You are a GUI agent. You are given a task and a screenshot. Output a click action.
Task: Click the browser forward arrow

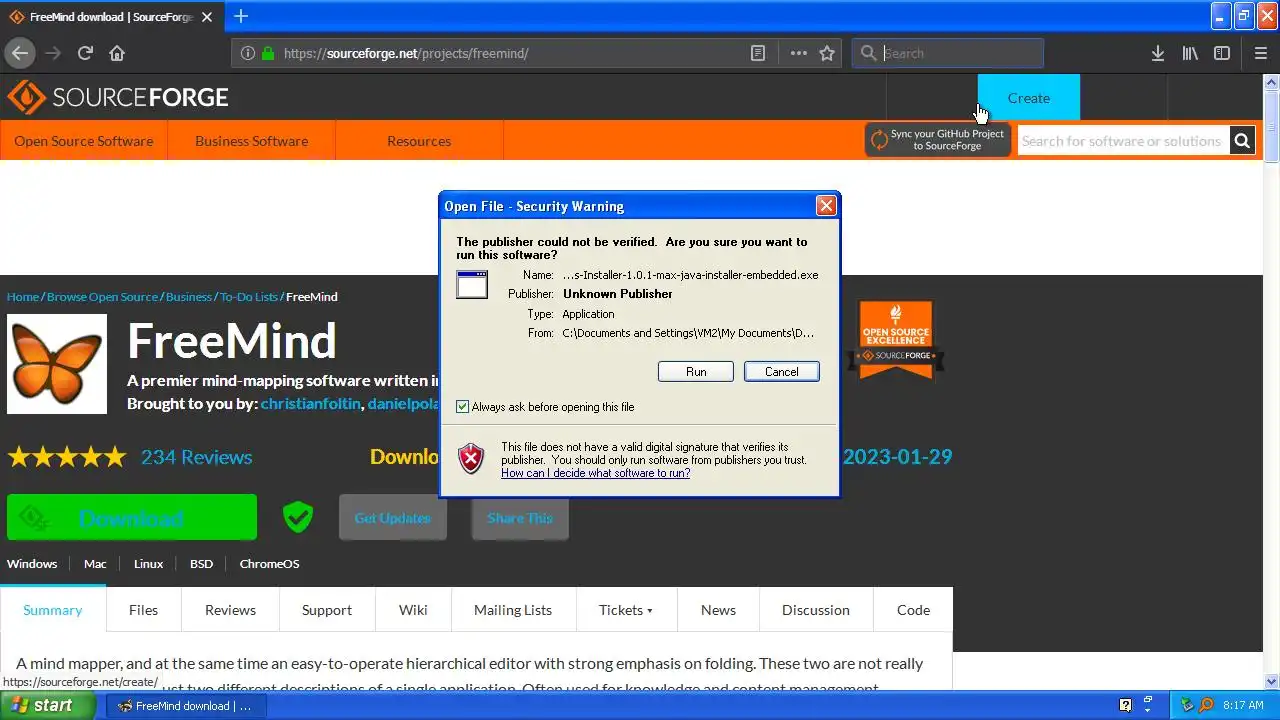click(53, 53)
